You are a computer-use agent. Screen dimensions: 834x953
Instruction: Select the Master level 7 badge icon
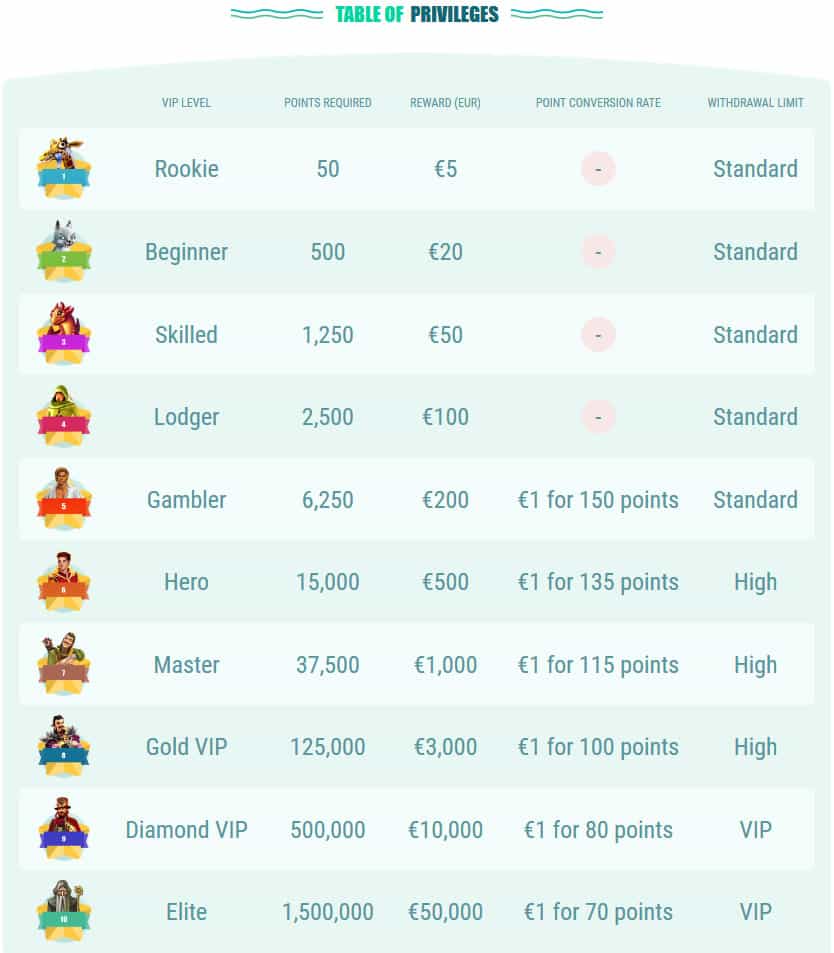[64, 664]
